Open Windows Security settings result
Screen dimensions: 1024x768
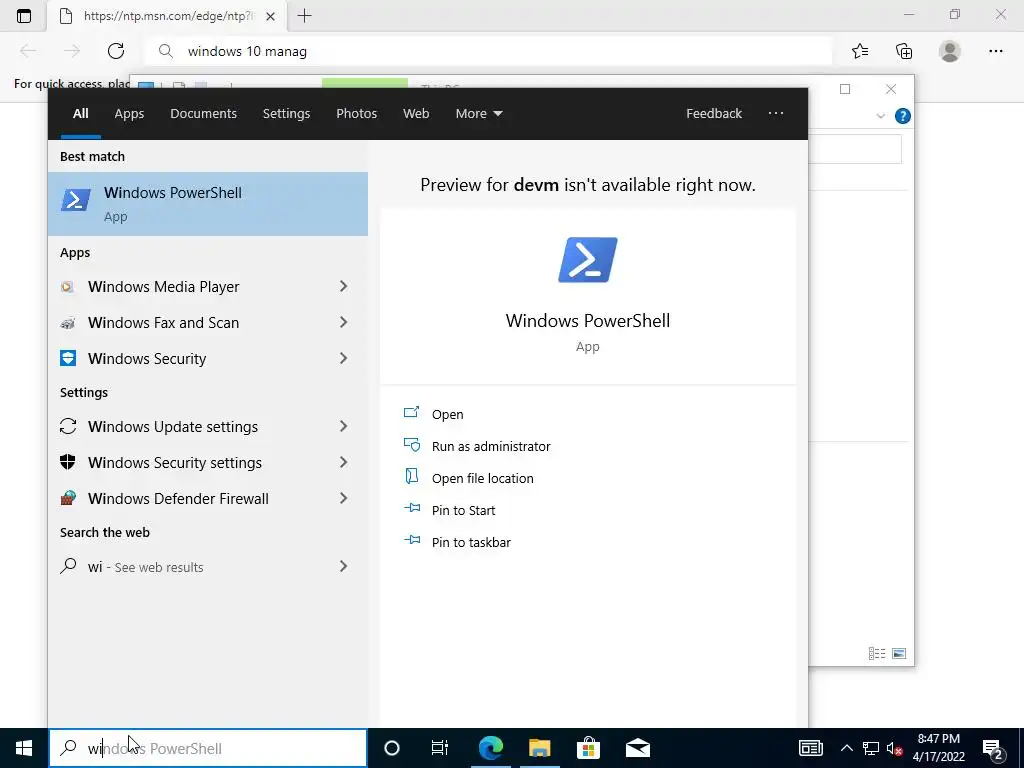click(208, 462)
